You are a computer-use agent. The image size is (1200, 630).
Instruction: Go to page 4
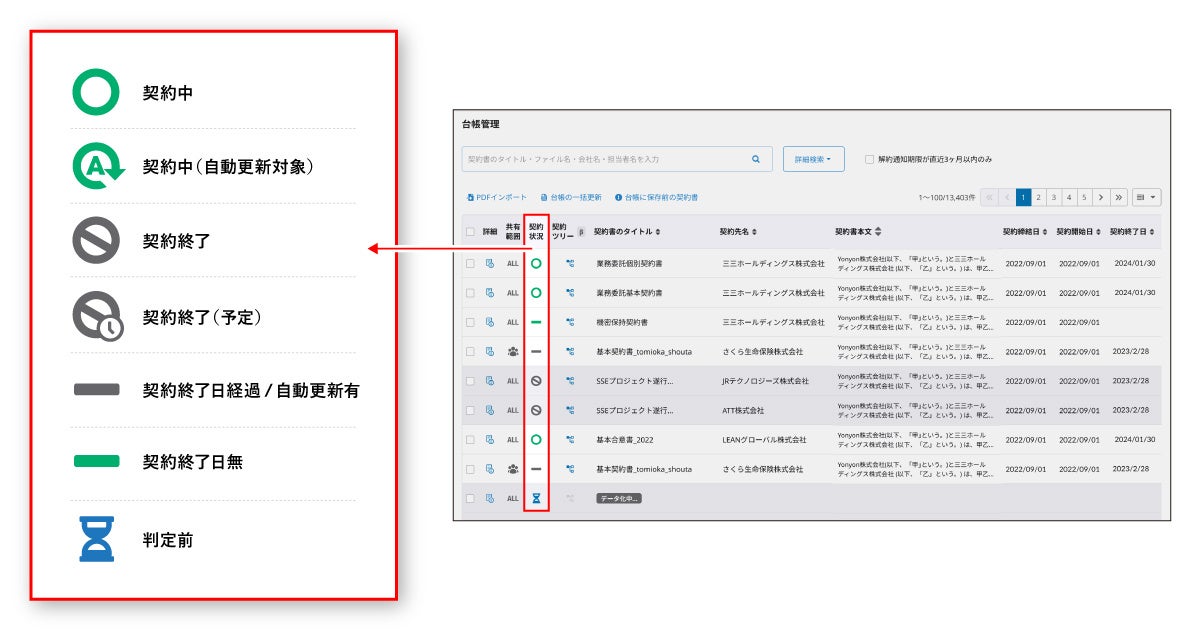click(1068, 198)
